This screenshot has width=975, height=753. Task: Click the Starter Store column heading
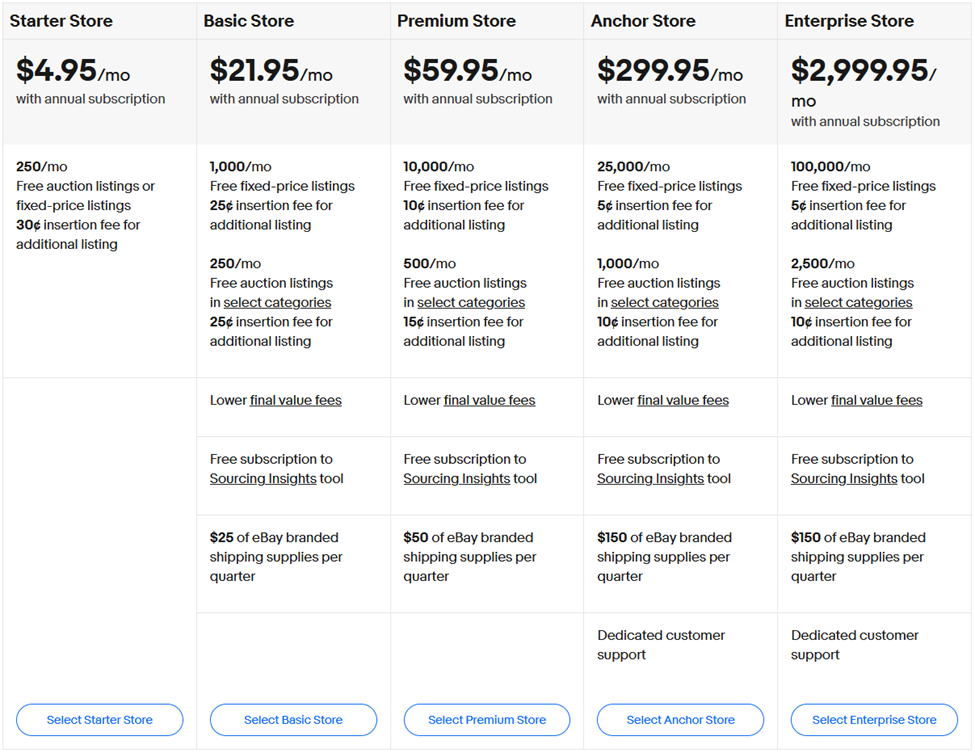point(61,21)
